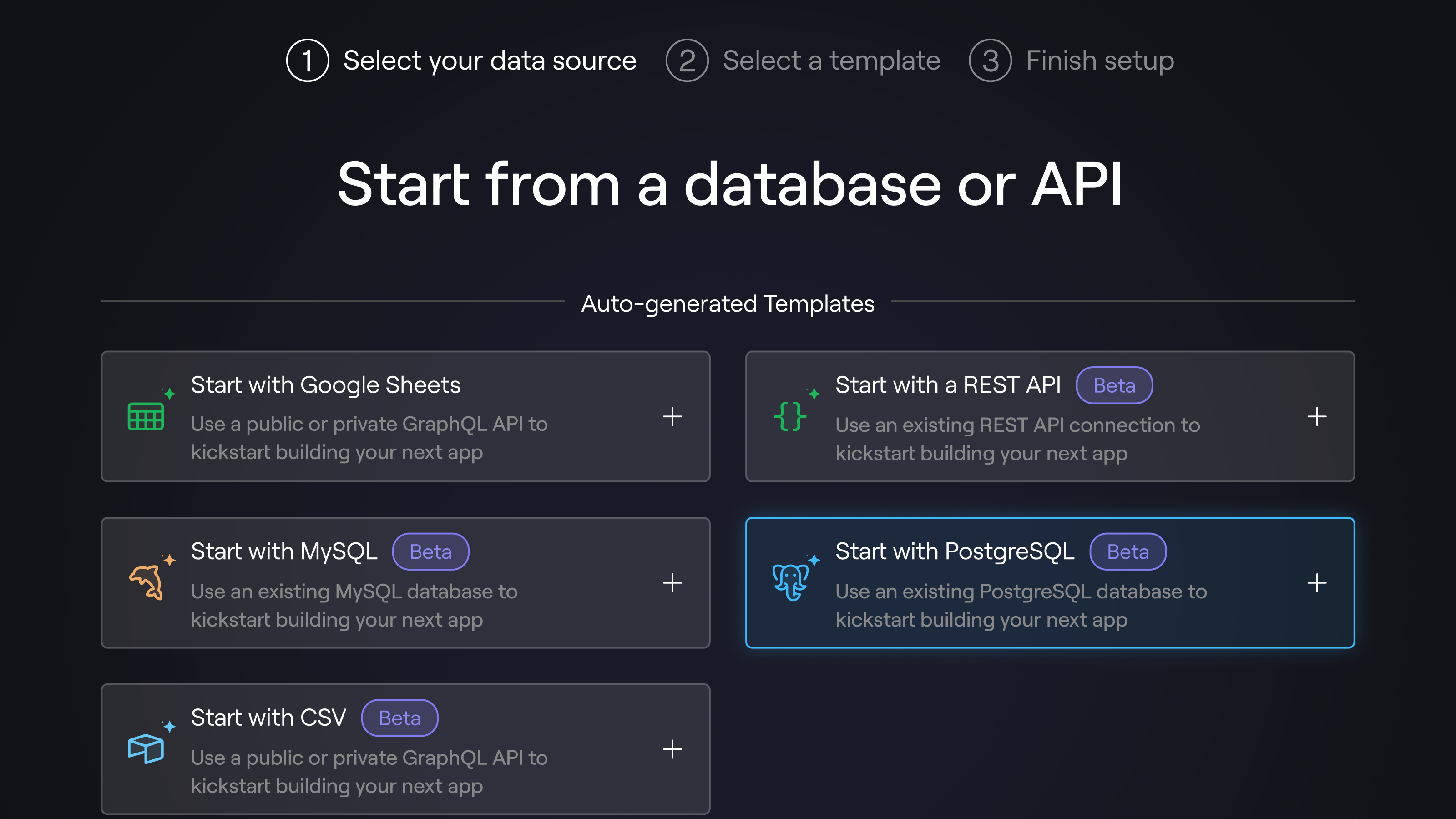Viewport: 1456px width, 819px height.
Task: Click step 2 circle number icon
Action: [x=687, y=61]
